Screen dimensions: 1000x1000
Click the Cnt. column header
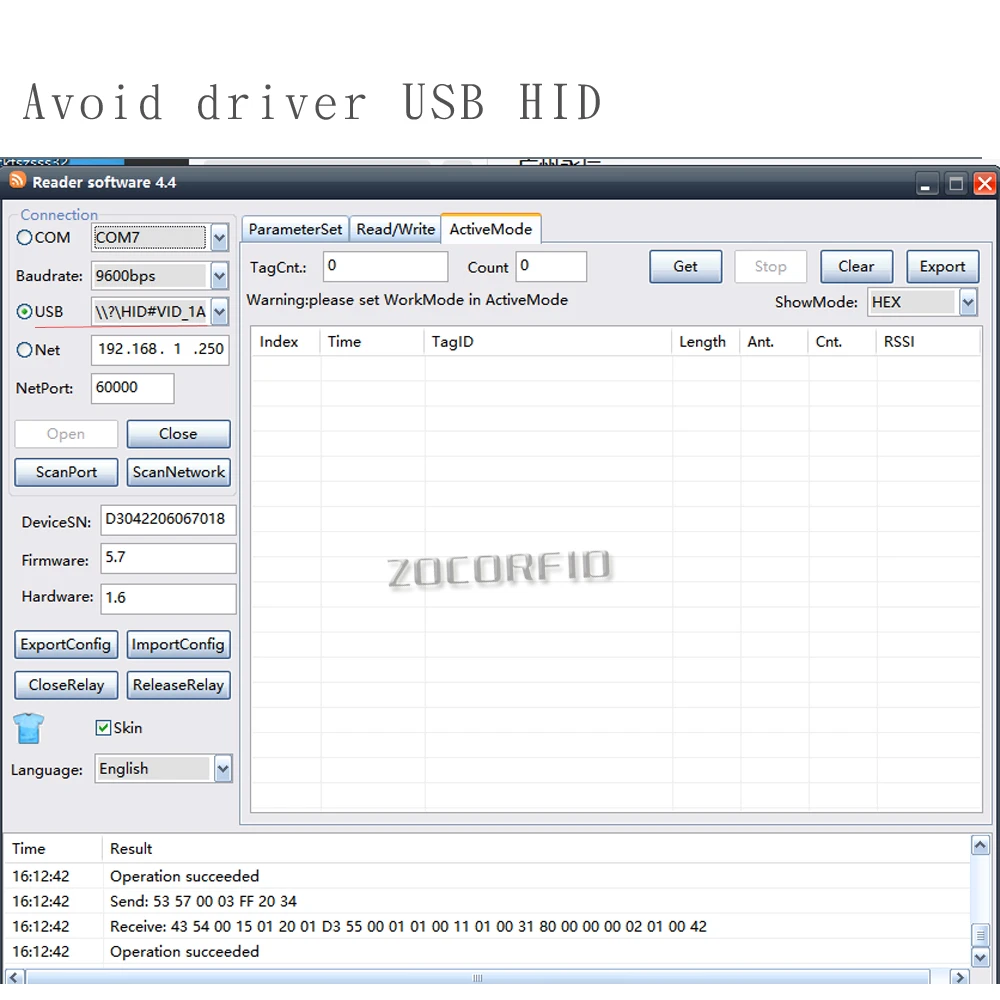(842, 342)
